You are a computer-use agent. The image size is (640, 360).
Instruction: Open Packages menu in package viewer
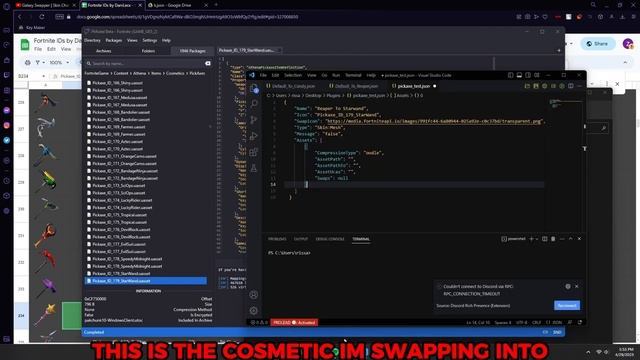click(114, 40)
